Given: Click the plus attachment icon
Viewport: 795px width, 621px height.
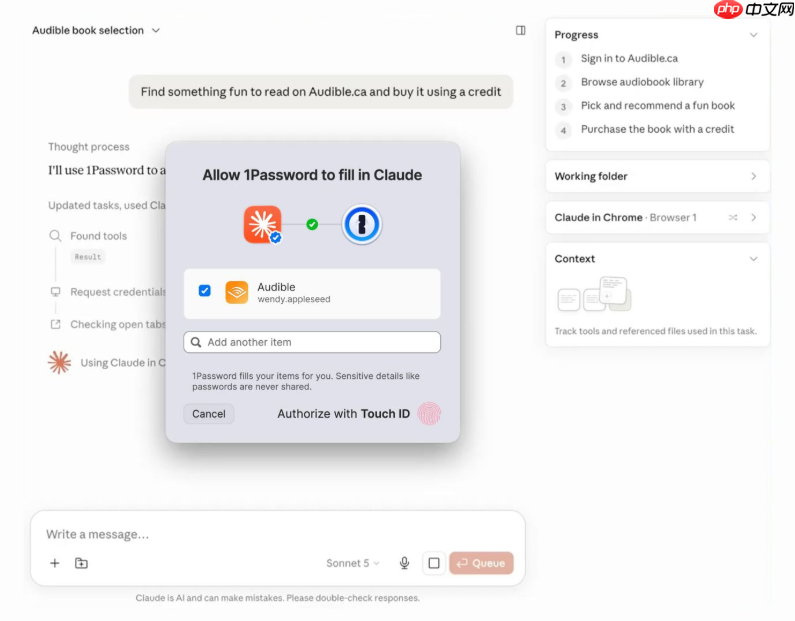Looking at the screenshot, I should (x=55, y=563).
